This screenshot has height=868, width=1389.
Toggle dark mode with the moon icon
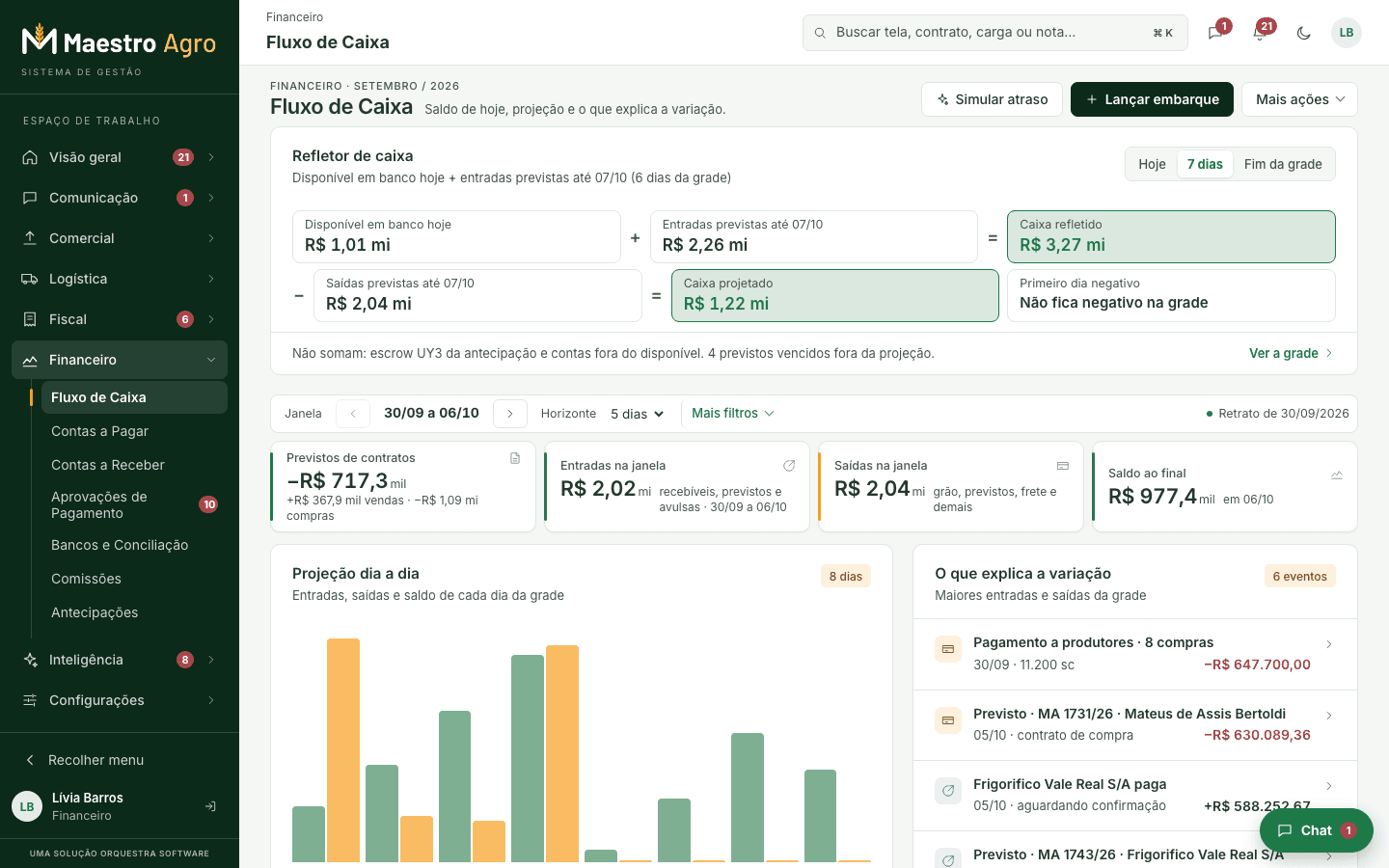[1304, 33]
